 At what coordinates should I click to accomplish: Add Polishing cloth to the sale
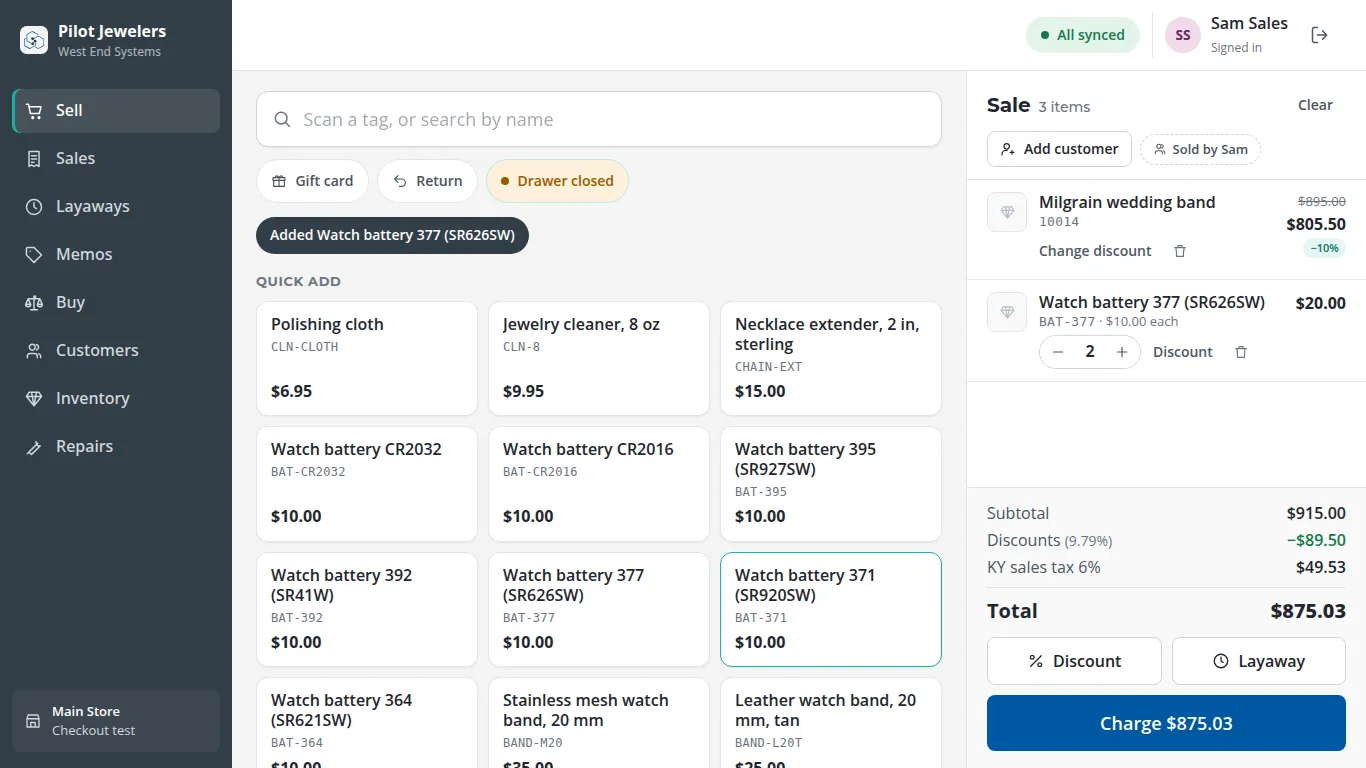[x=367, y=359]
